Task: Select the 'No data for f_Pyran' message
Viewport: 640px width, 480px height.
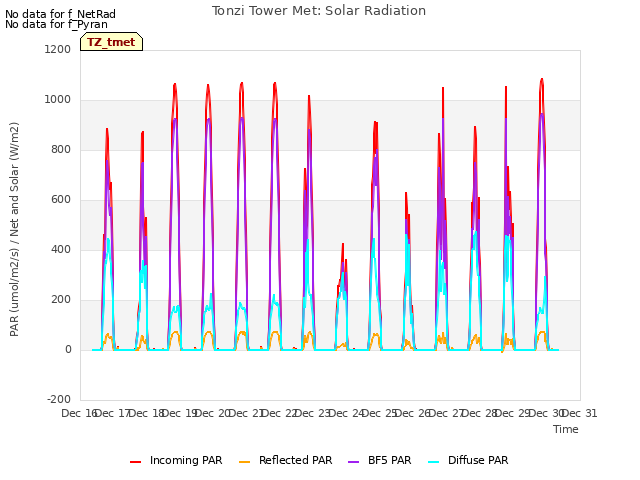Action: pos(56,24)
